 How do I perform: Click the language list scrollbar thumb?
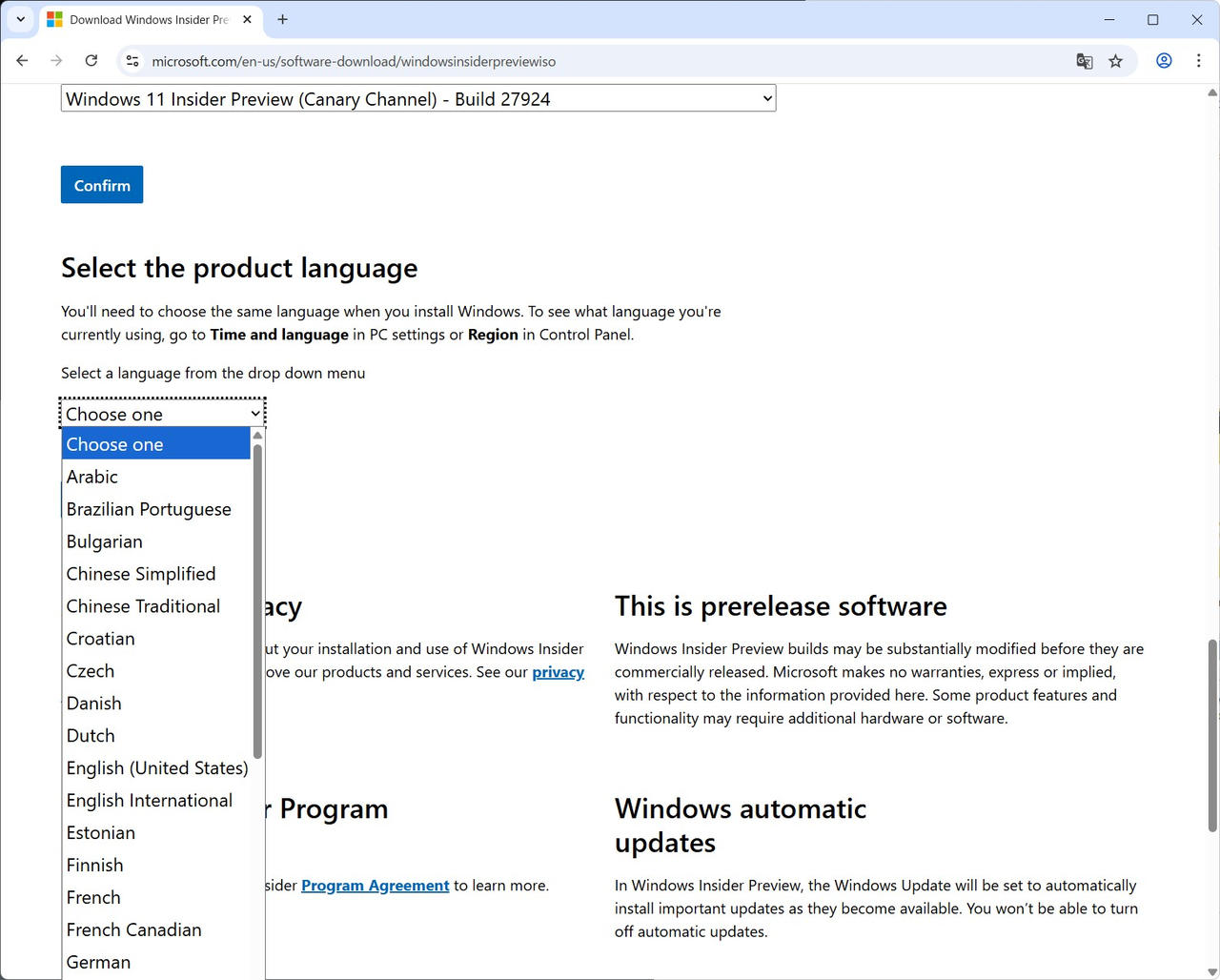coord(257,601)
